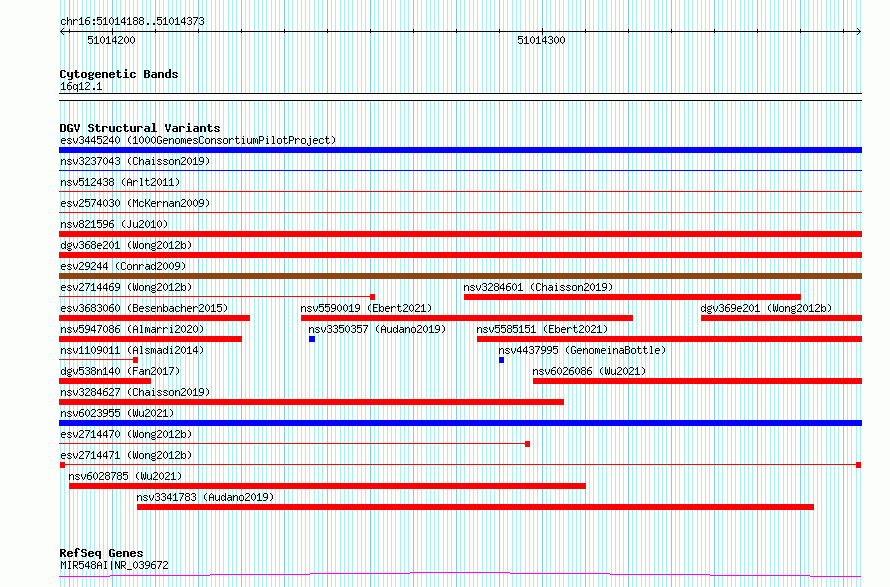Click the esv3445240 1000GenomesConsortiumPilotProject variant label
Viewport: 890px width, 587px height.
coord(198,140)
